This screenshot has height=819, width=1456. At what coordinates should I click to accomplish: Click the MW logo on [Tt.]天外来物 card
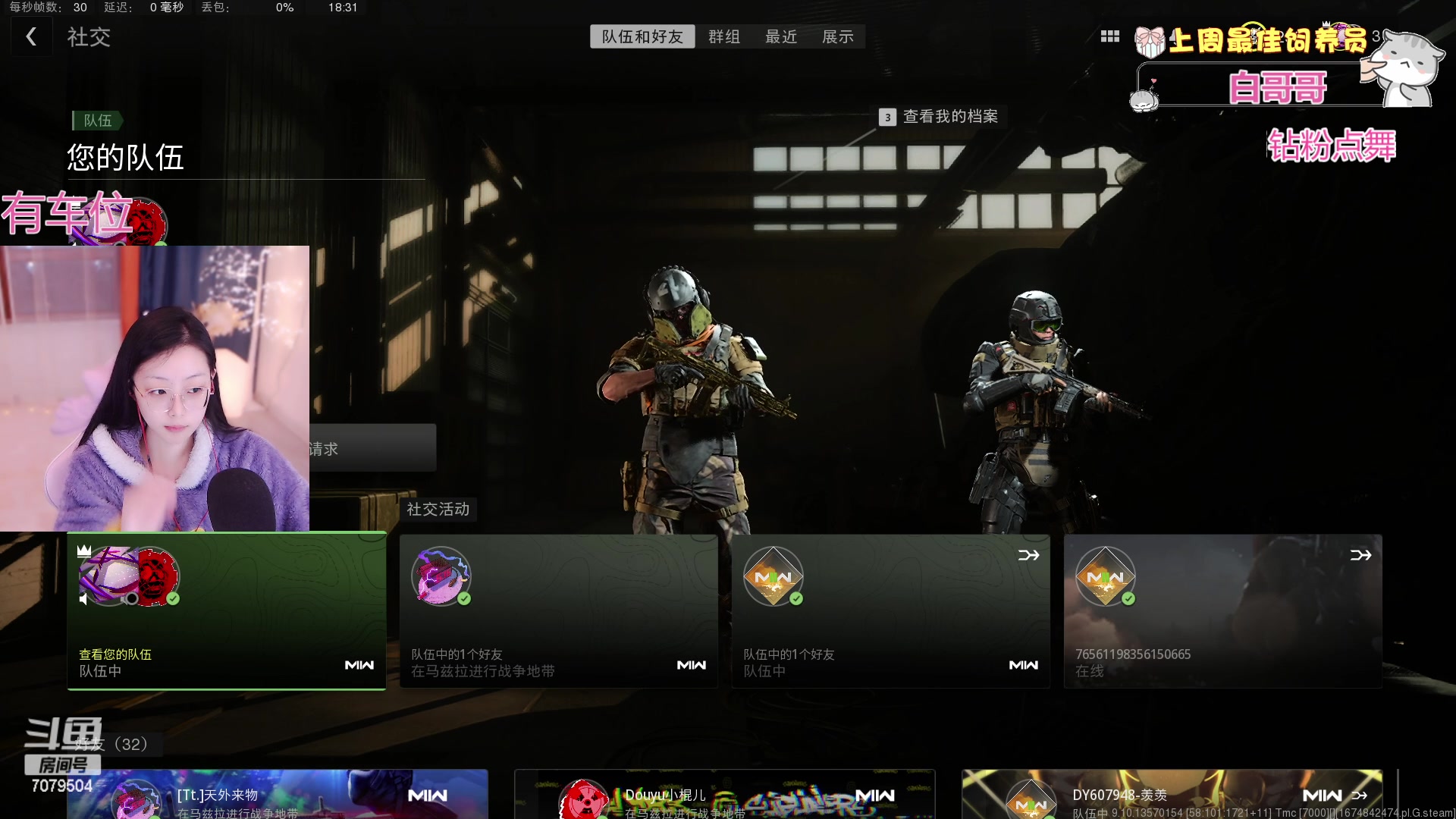tap(428, 795)
